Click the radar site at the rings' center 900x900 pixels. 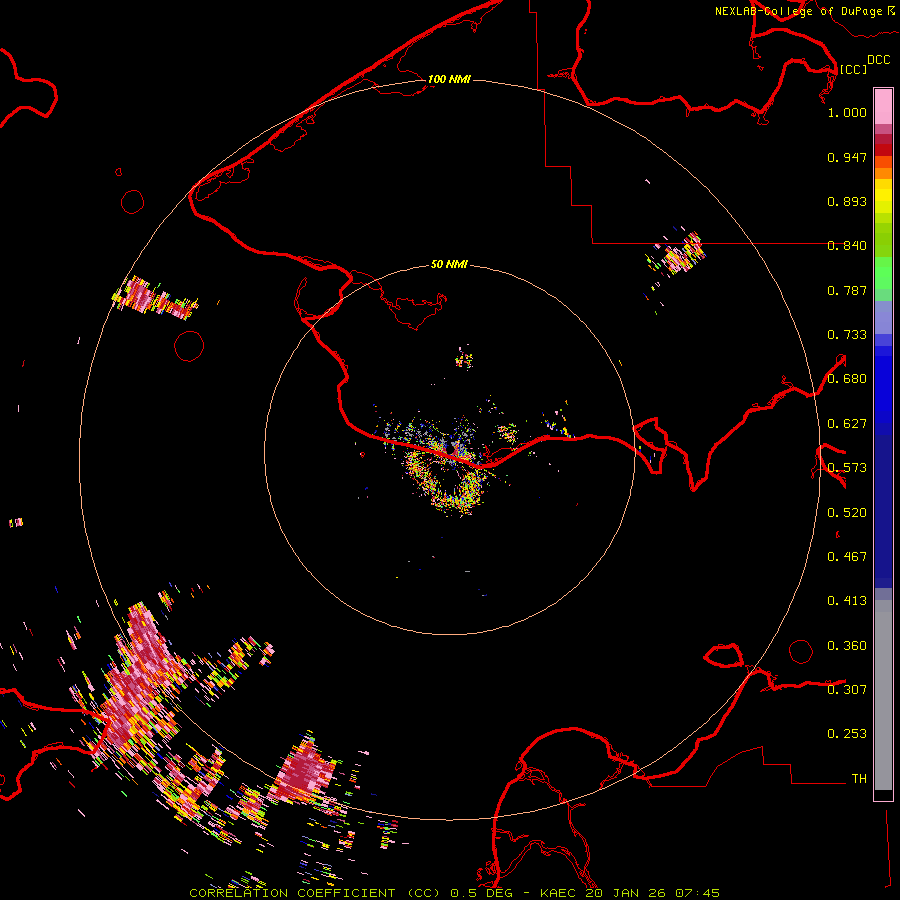(451, 451)
